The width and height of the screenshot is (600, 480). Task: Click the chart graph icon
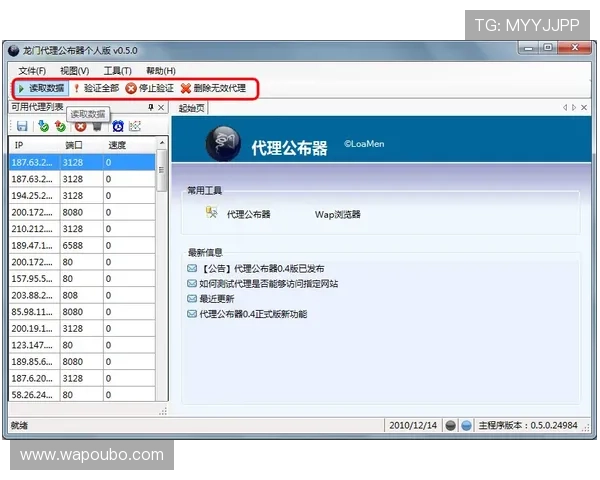click(x=135, y=126)
